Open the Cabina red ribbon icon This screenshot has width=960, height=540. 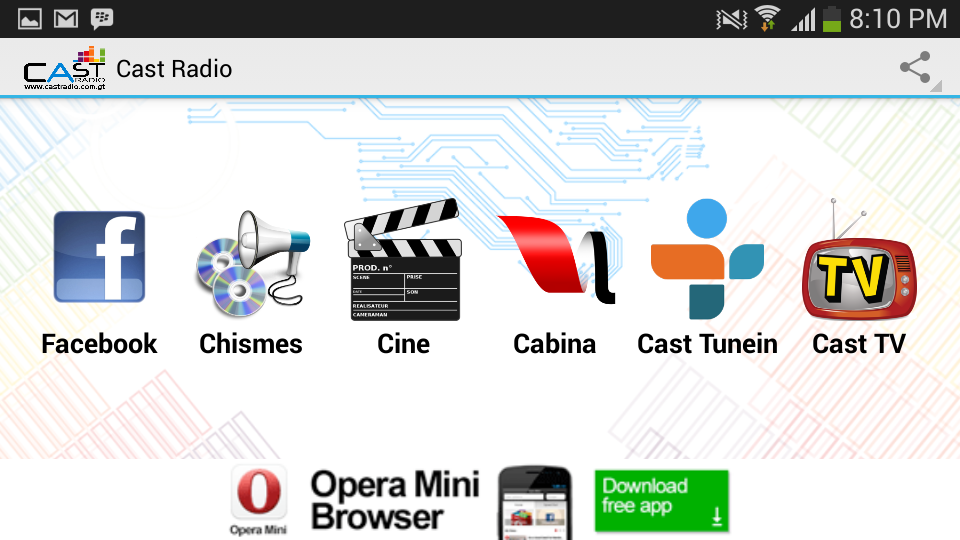556,259
